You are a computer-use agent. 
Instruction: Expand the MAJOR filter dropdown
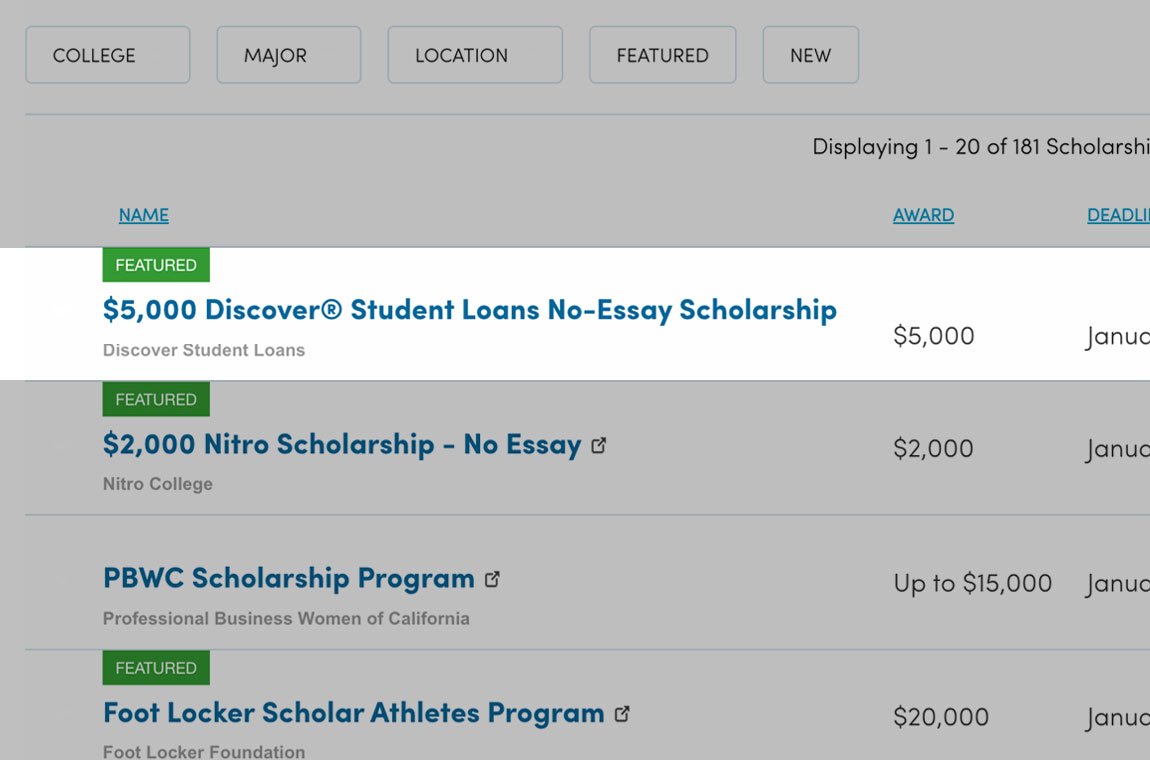tap(288, 55)
